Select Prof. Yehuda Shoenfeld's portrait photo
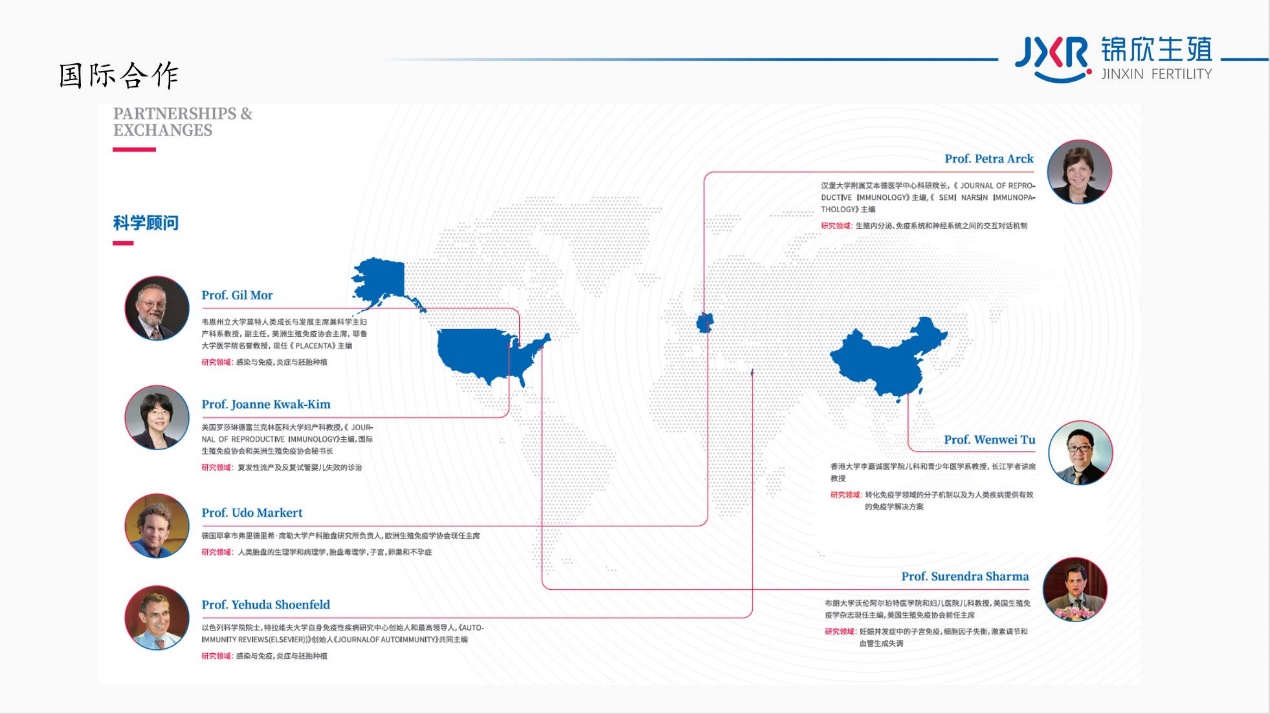 [x=157, y=617]
